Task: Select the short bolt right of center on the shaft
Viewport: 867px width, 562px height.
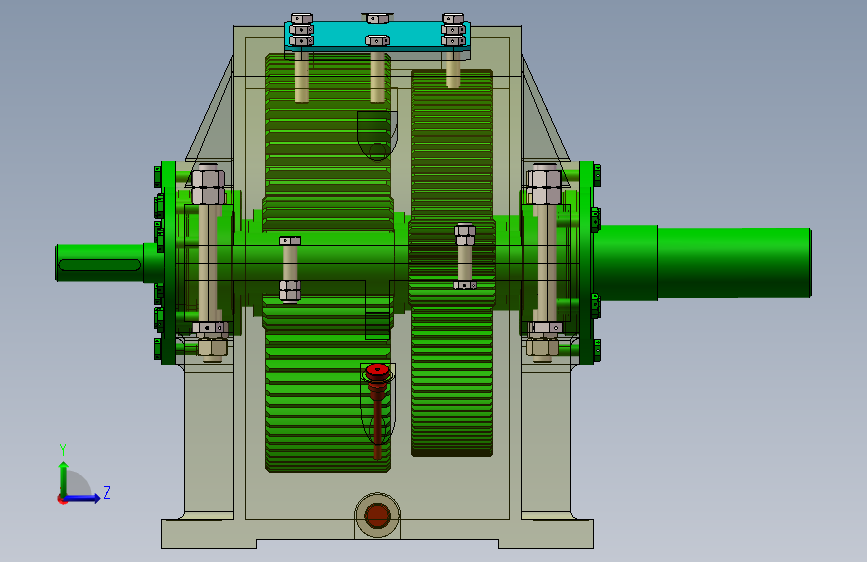Action: (465, 256)
